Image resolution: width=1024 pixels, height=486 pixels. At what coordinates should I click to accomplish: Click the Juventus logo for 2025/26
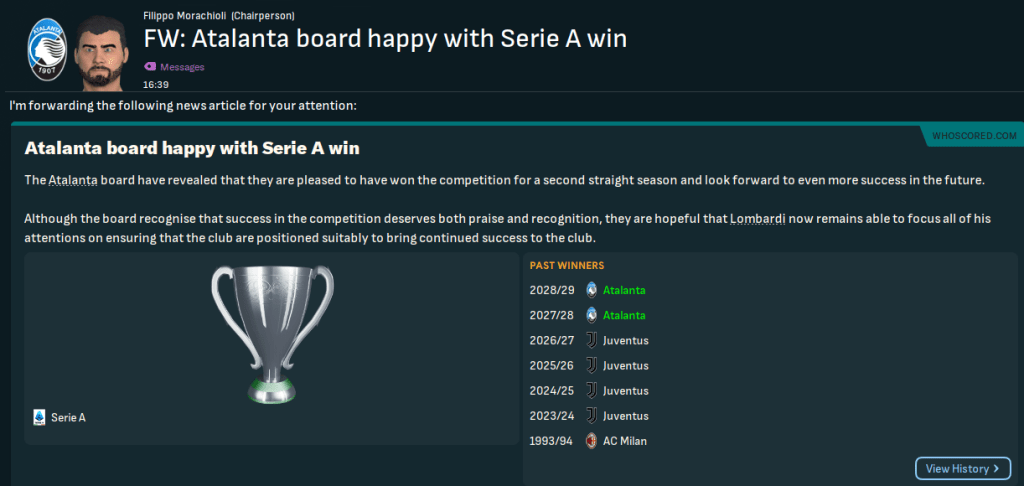(x=591, y=365)
